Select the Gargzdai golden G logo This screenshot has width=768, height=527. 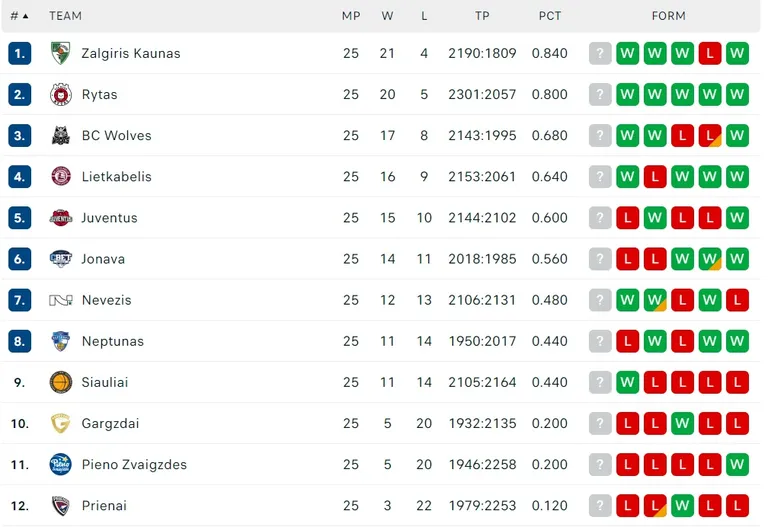point(61,423)
